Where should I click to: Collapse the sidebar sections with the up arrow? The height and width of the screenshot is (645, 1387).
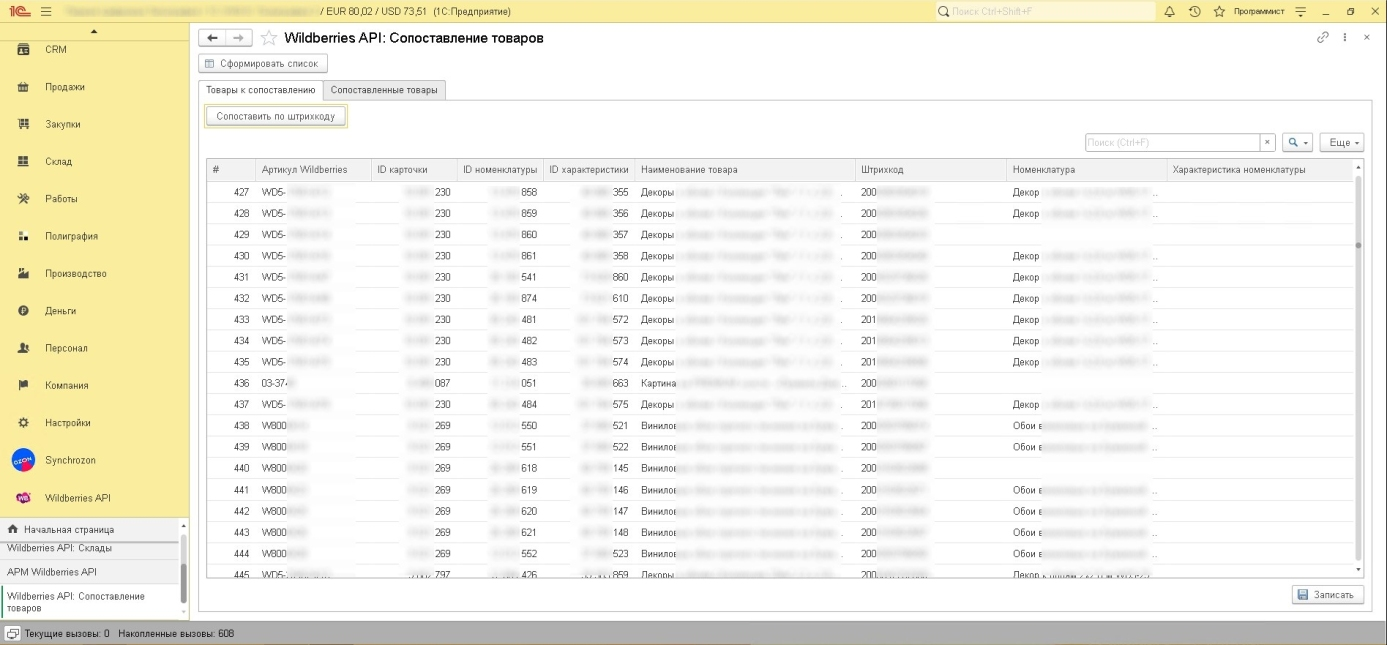pyautogui.click(x=94, y=31)
